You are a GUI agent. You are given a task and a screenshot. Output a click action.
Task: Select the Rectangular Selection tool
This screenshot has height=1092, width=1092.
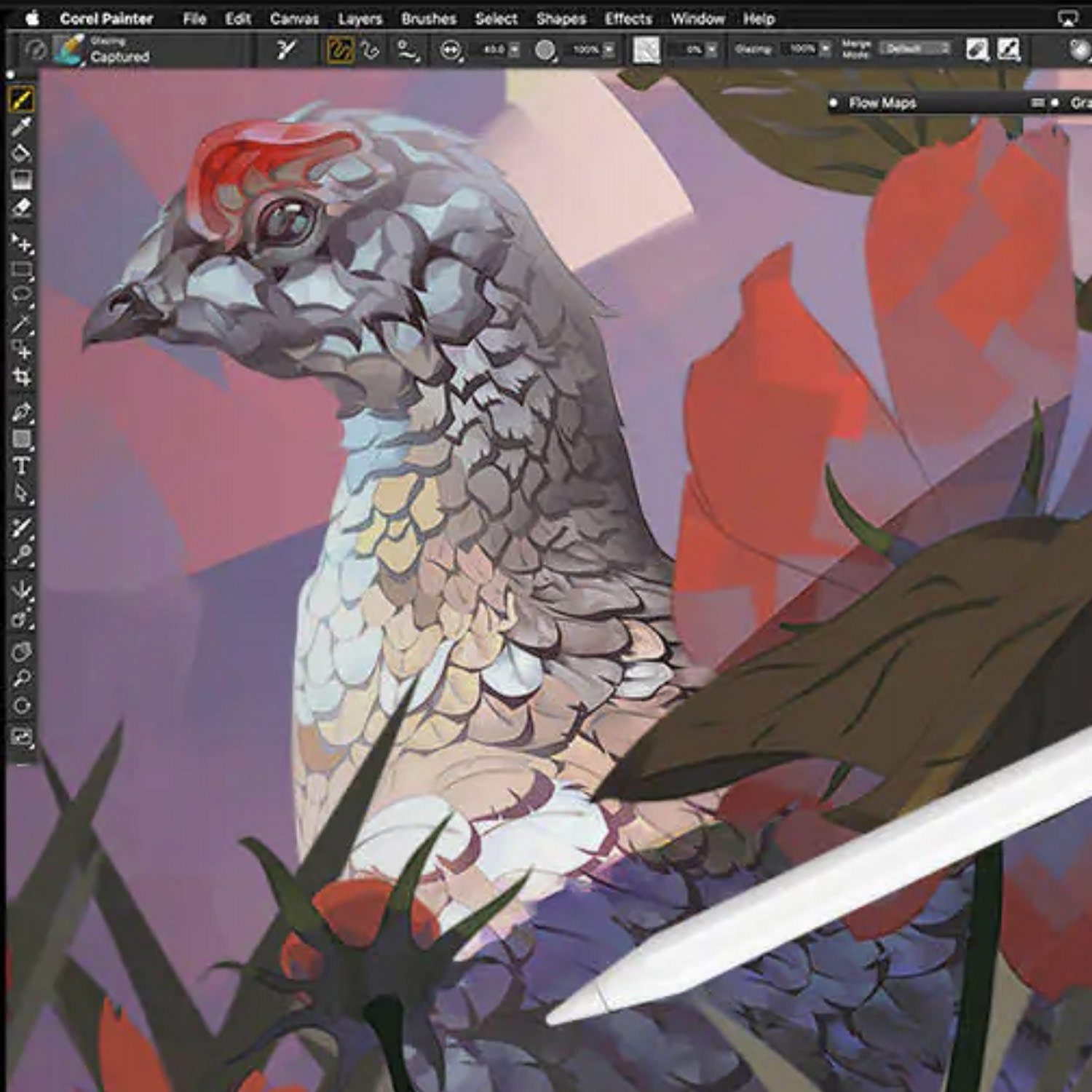coord(21,270)
